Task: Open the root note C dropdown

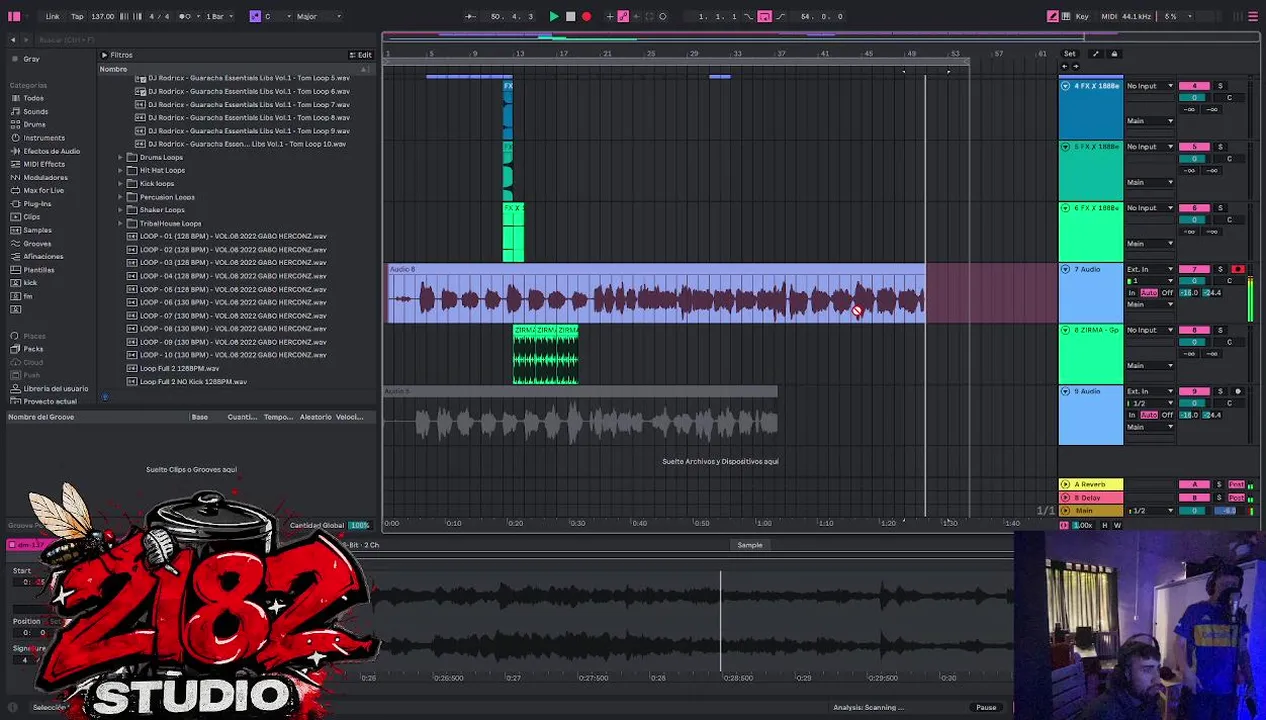Action: pos(276,16)
